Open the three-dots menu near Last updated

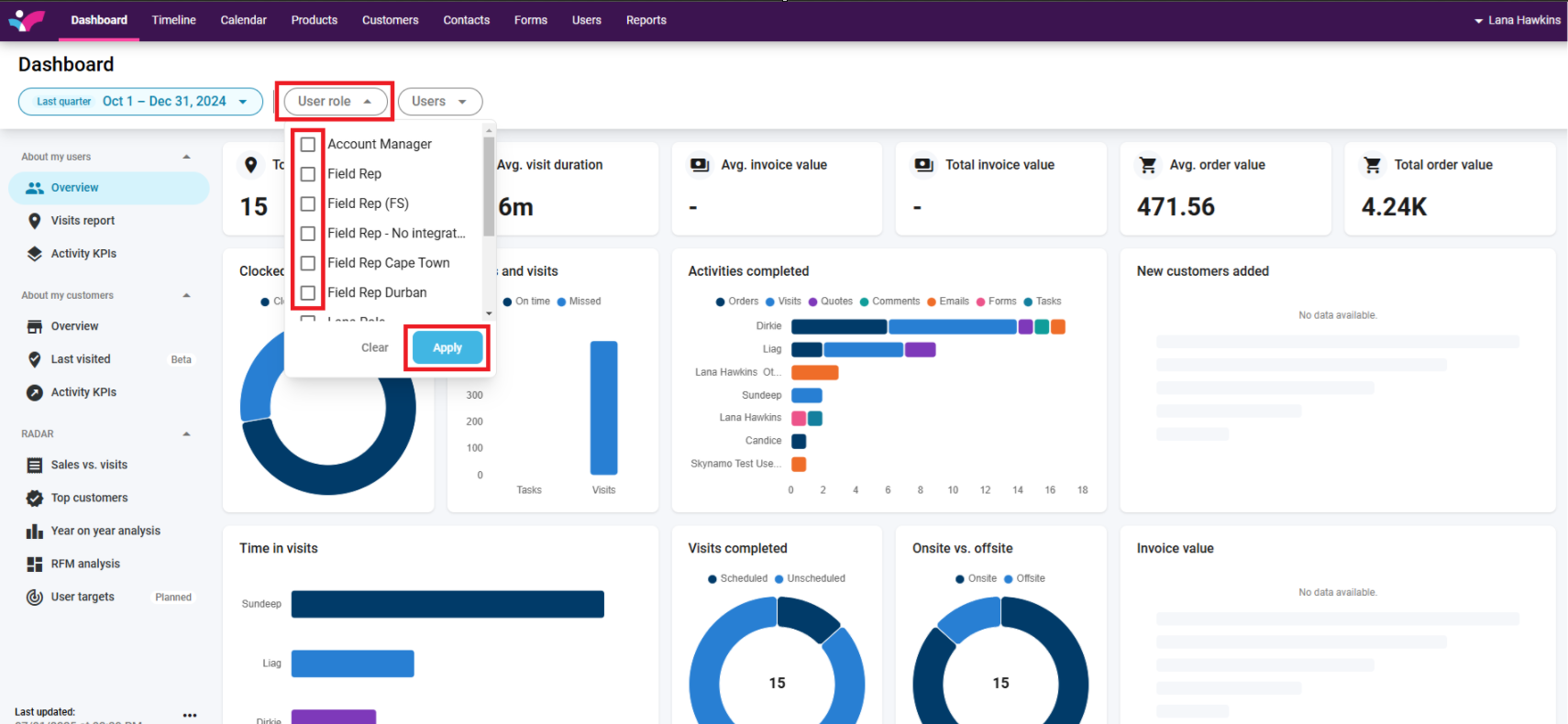coord(190,715)
